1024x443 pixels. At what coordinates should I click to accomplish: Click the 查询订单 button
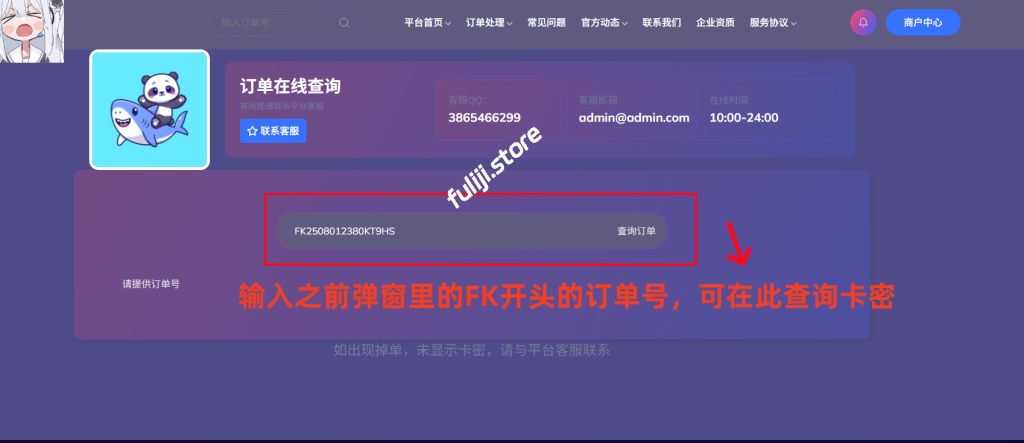click(636, 231)
